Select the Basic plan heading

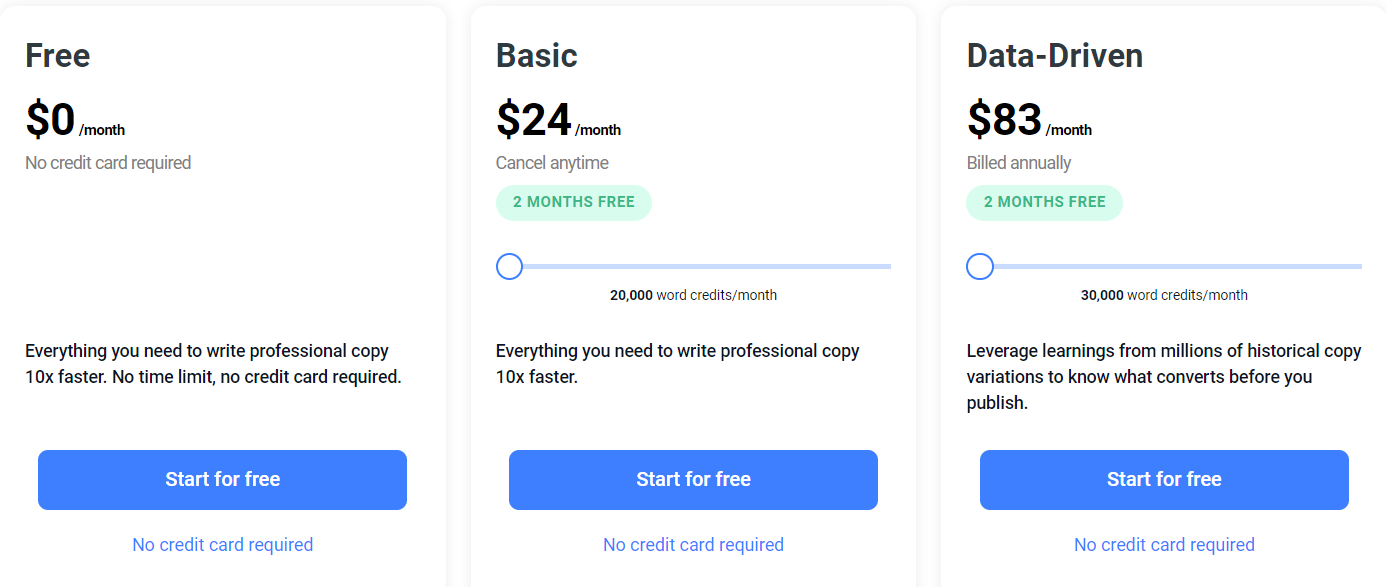click(537, 55)
